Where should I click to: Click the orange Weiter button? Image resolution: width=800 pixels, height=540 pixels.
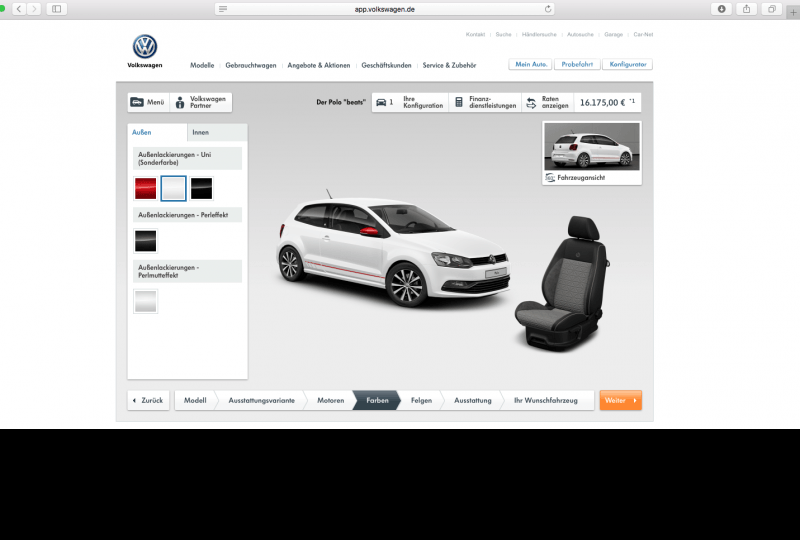coord(620,400)
